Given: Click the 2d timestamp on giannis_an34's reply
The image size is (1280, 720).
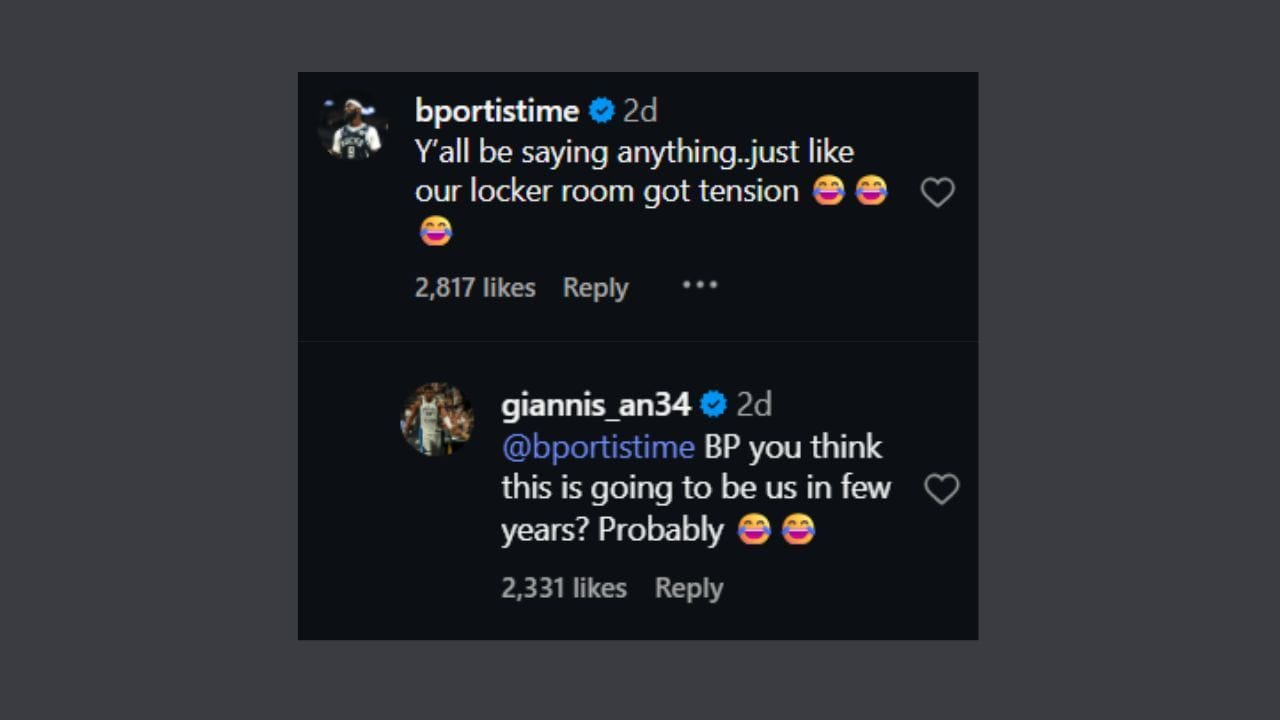Looking at the screenshot, I should coord(754,405).
